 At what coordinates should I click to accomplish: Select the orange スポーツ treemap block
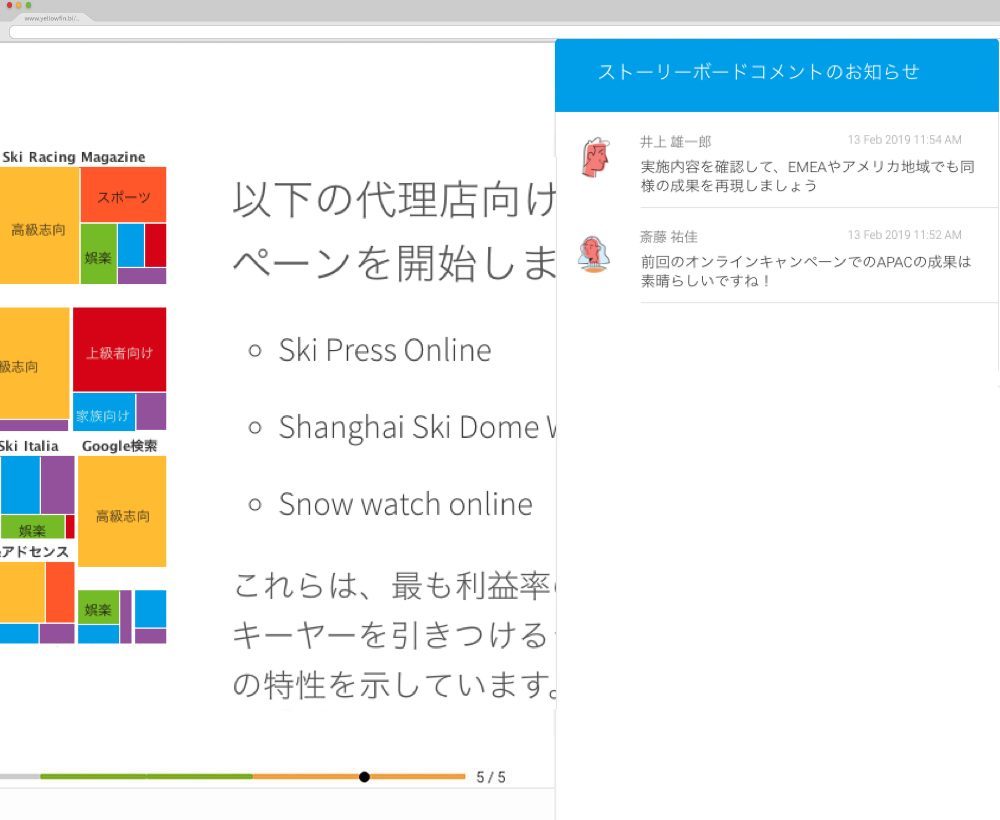tap(123, 195)
